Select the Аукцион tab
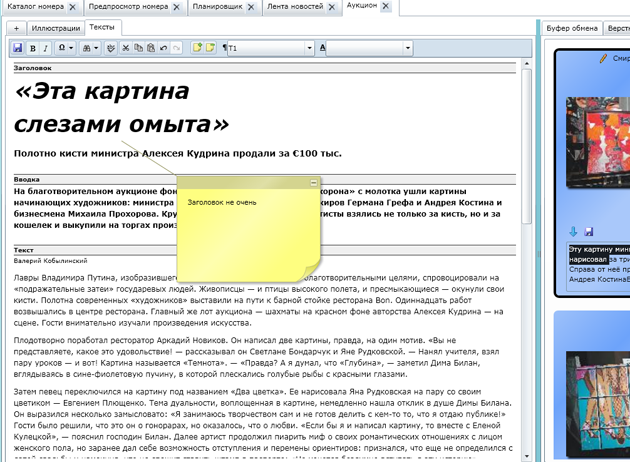 [362, 6]
